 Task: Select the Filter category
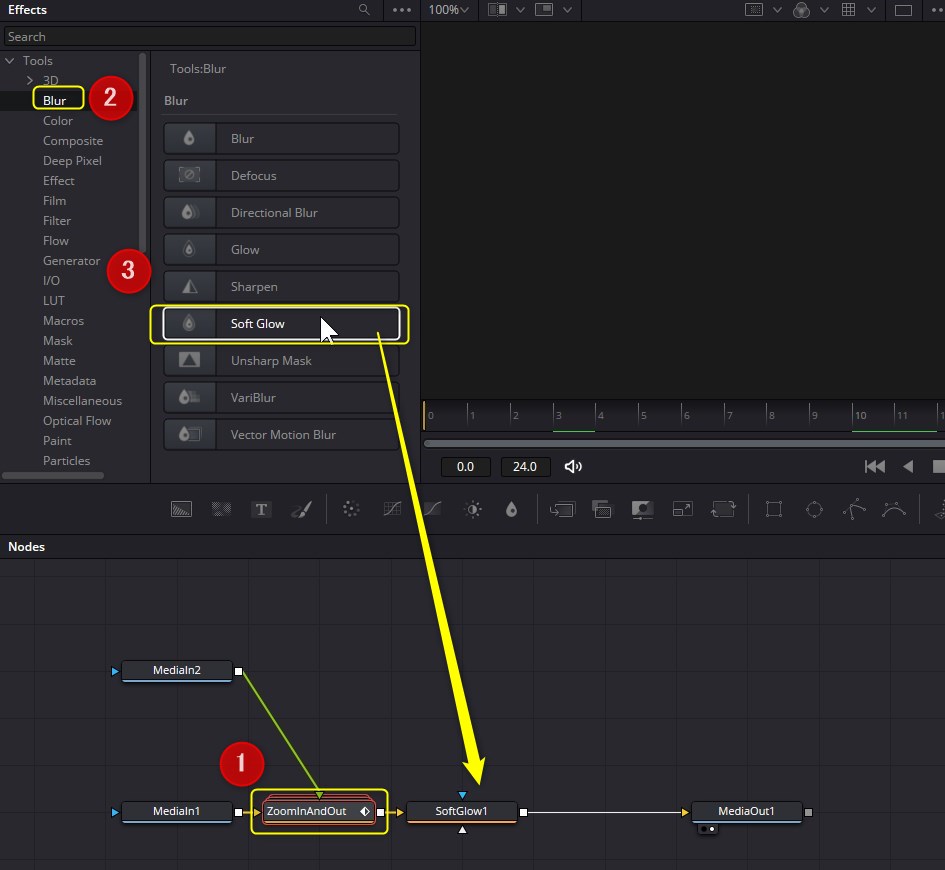click(x=57, y=221)
